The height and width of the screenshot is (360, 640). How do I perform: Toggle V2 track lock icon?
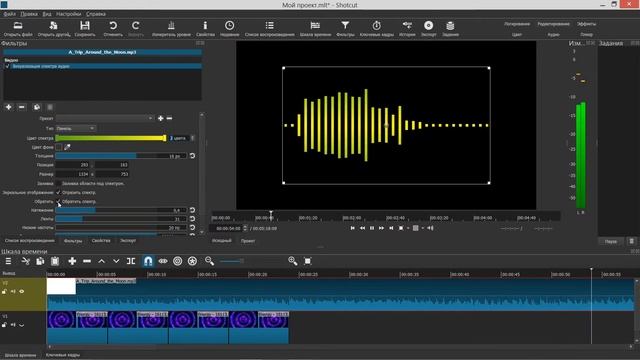pos(4,291)
